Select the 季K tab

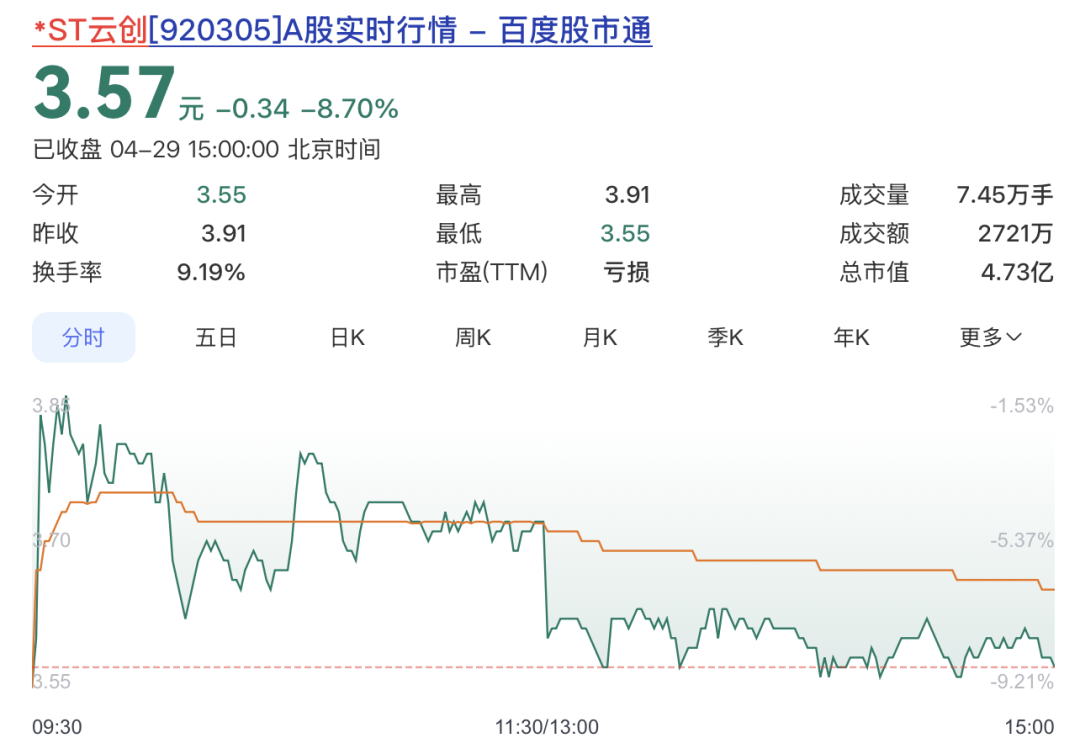tap(725, 338)
